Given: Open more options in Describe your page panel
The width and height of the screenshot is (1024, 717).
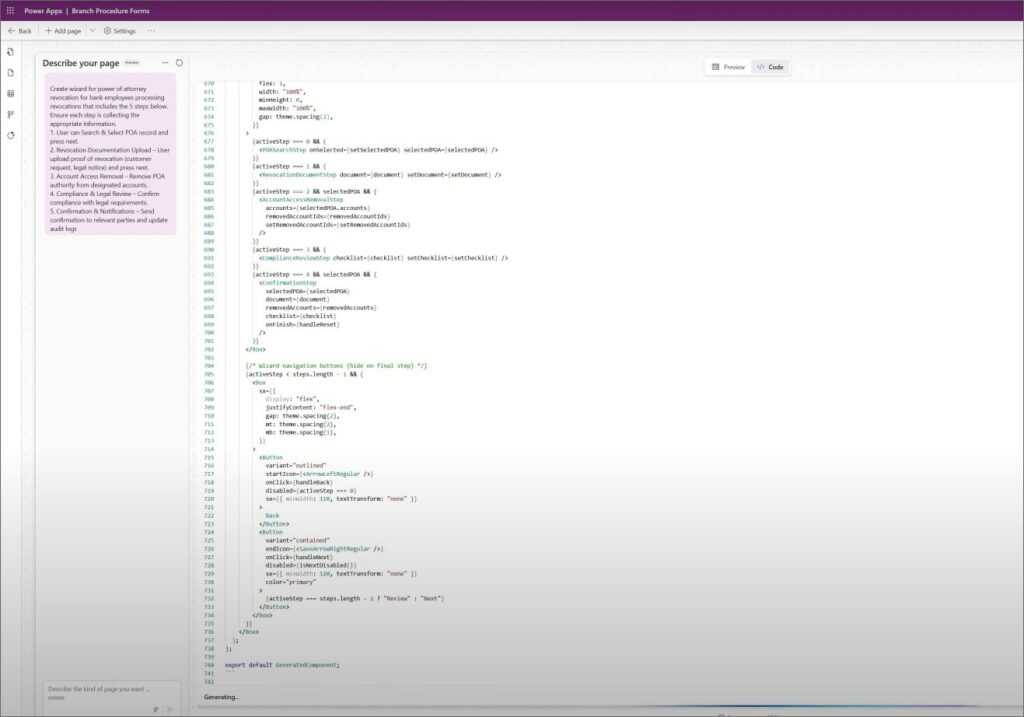Looking at the screenshot, I should click(165, 63).
